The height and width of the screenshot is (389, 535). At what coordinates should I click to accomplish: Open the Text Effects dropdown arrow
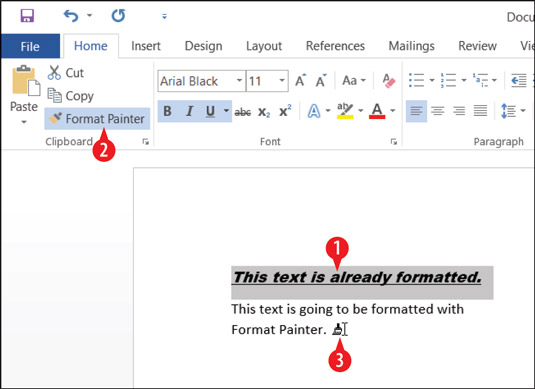(x=328, y=111)
